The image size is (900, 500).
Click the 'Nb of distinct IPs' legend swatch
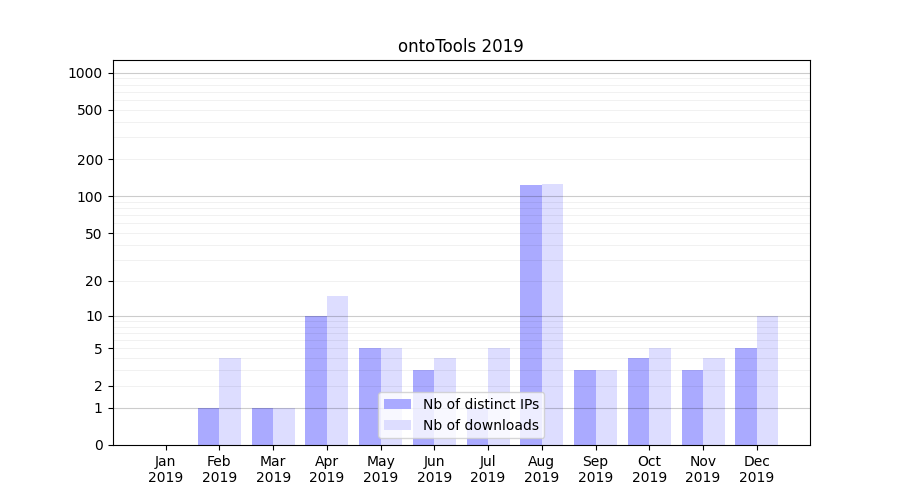pyautogui.click(x=397, y=404)
